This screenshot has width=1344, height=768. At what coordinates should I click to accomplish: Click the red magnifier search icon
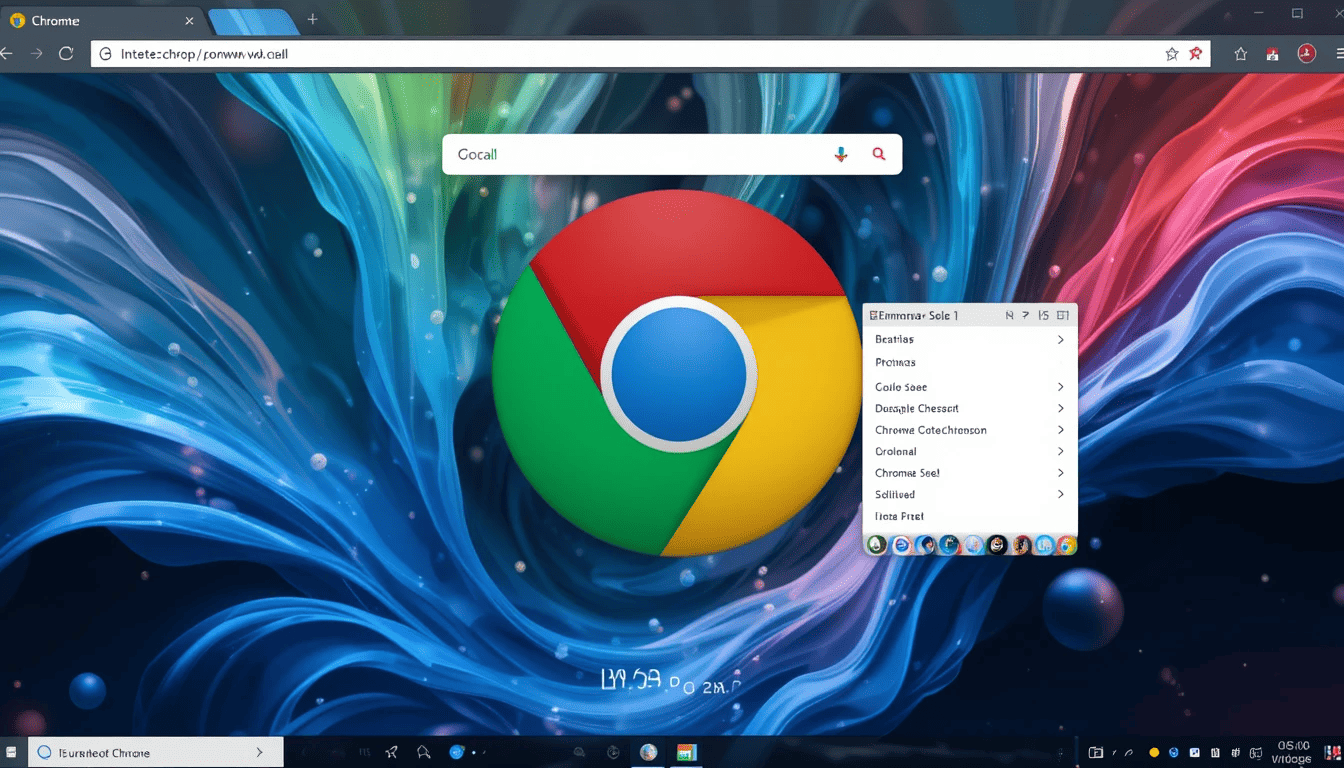coord(879,154)
